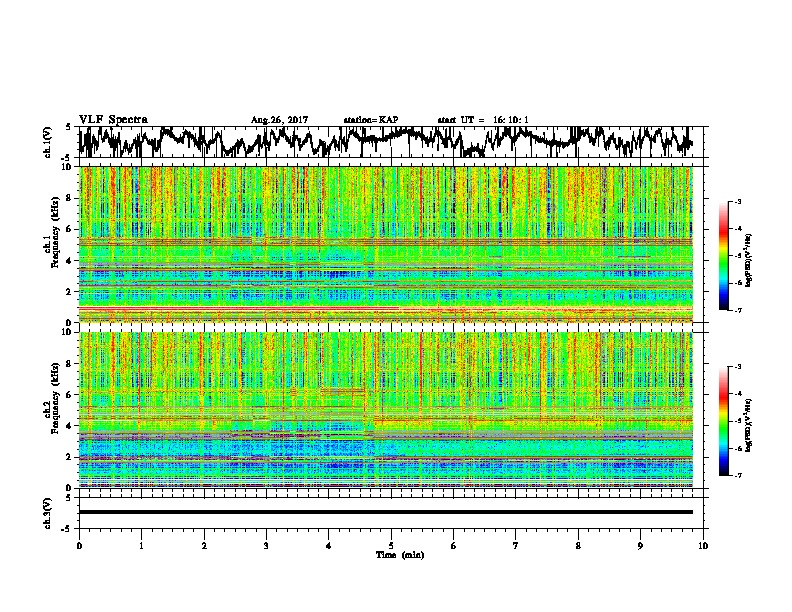Click the ch.1 colorbar log(PSD) label

point(749,260)
